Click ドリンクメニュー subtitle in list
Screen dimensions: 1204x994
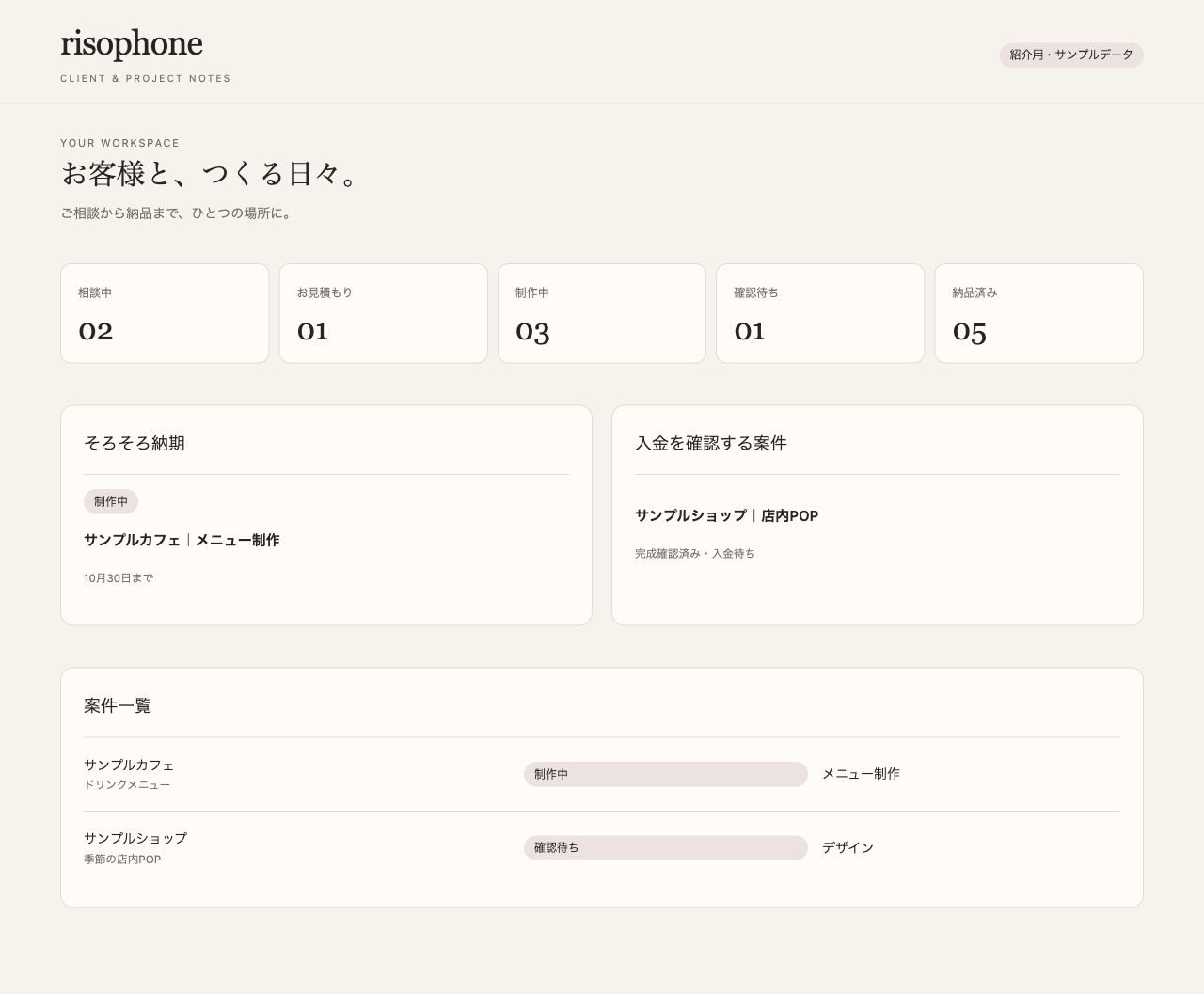tap(127, 785)
